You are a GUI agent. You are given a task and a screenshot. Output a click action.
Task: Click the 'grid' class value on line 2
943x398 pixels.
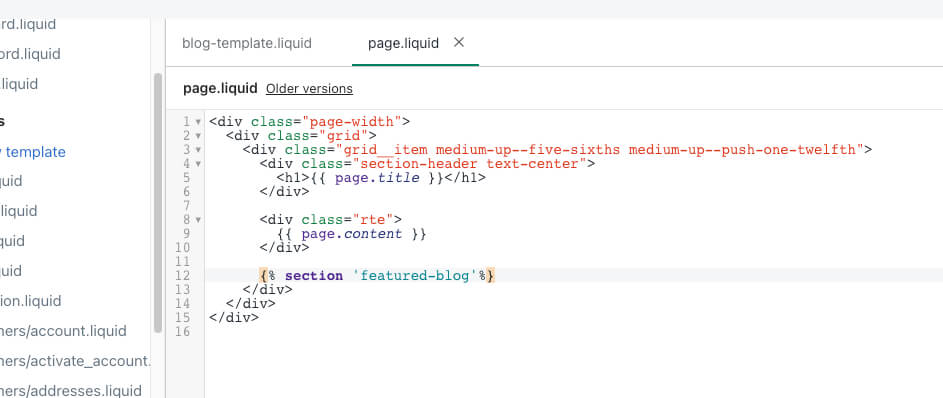click(343, 136)
